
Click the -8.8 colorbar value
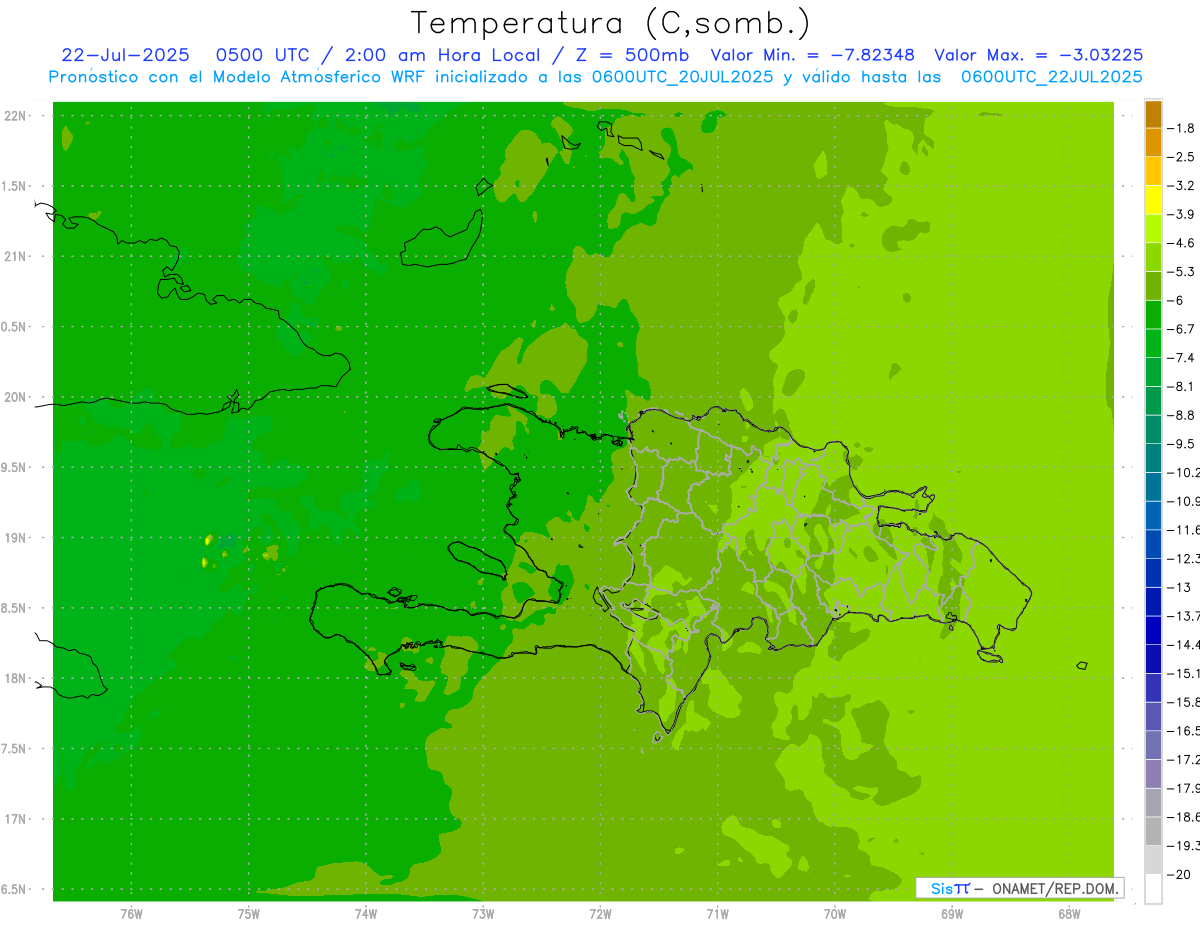1182,415
